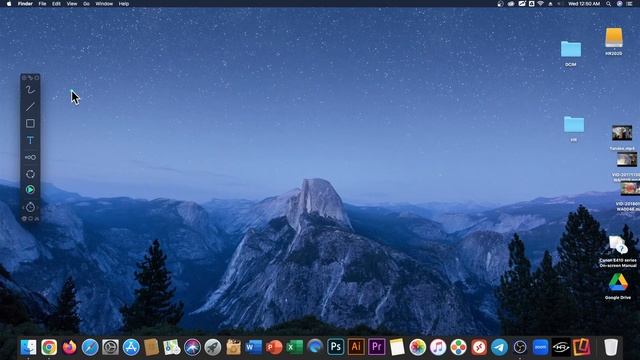640x360 pixels.
Task: Click the clock showing Wed 12:50 AM
Action: tap(584, 4)
